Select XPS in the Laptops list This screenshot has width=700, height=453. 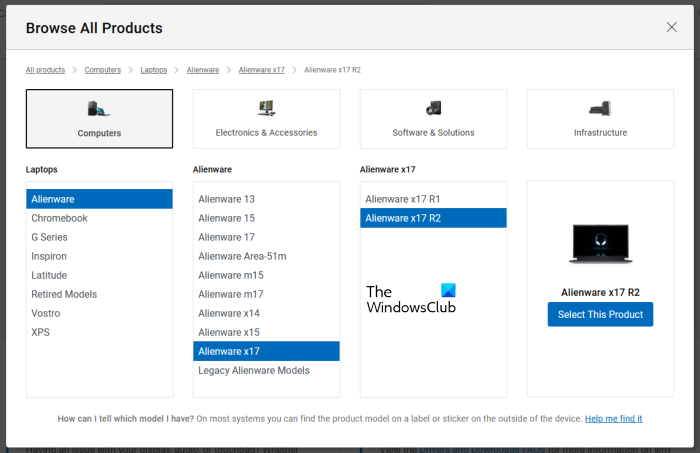click(40, 332)
